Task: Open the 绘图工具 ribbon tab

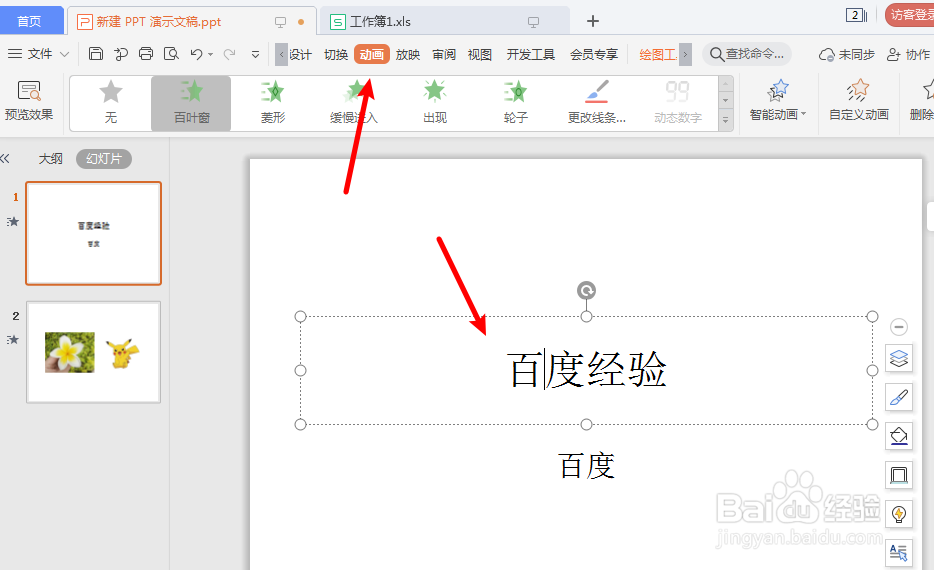Action: [x=658, y=54]
